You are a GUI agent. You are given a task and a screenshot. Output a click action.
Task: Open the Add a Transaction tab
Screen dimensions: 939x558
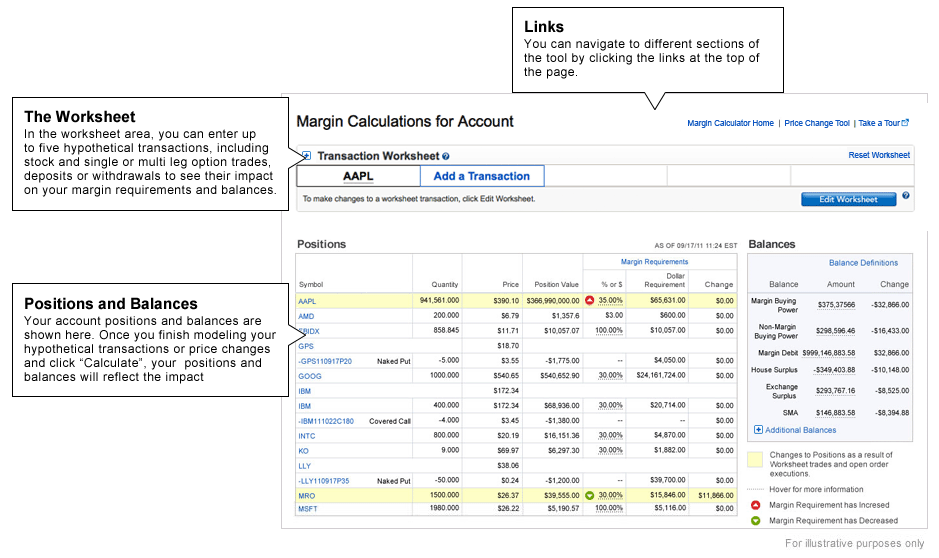(482, 176)
